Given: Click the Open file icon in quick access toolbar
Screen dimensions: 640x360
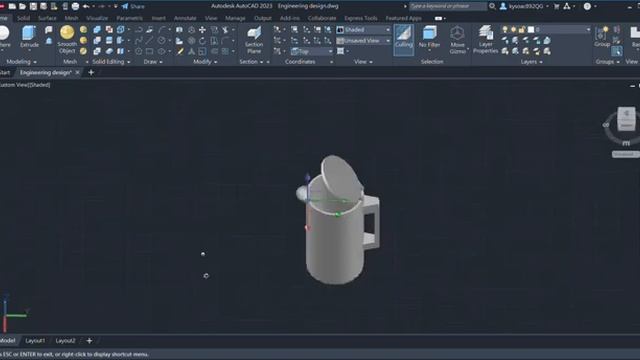Looking at the screenshot, I should pos(22,6).
